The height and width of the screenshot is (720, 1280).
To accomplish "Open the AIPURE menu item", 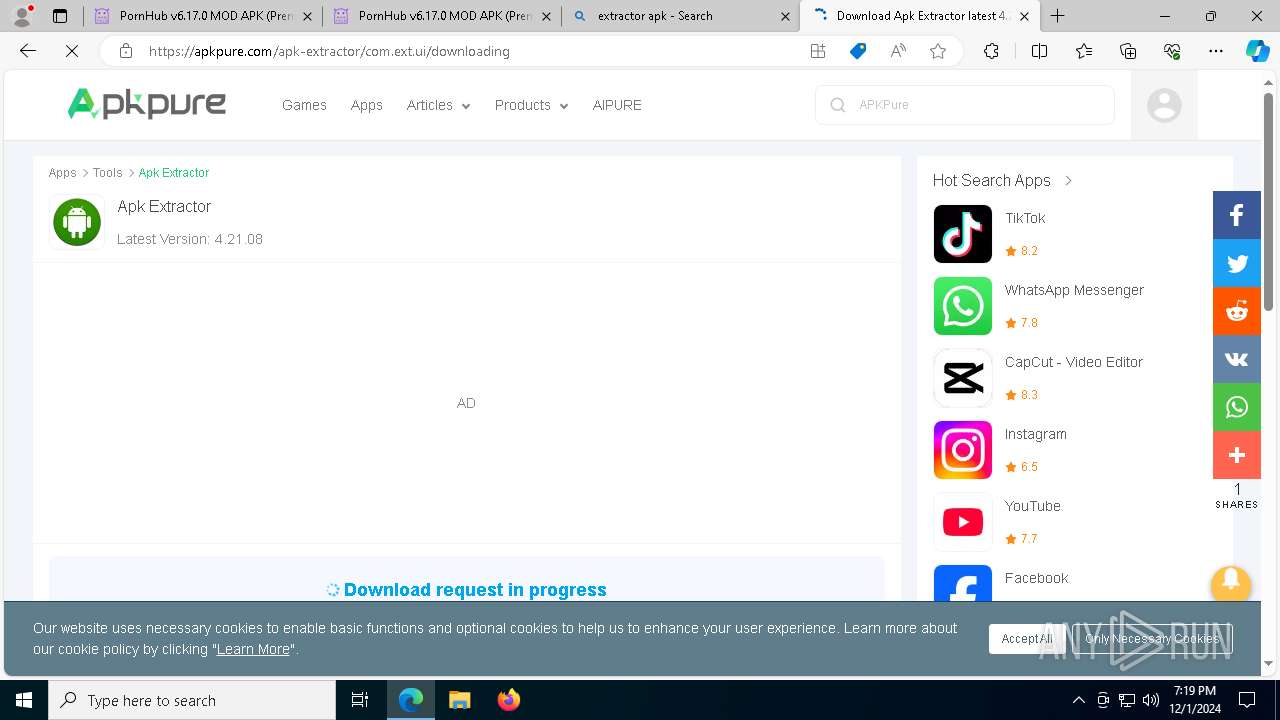I will click(x=617, y=105).
